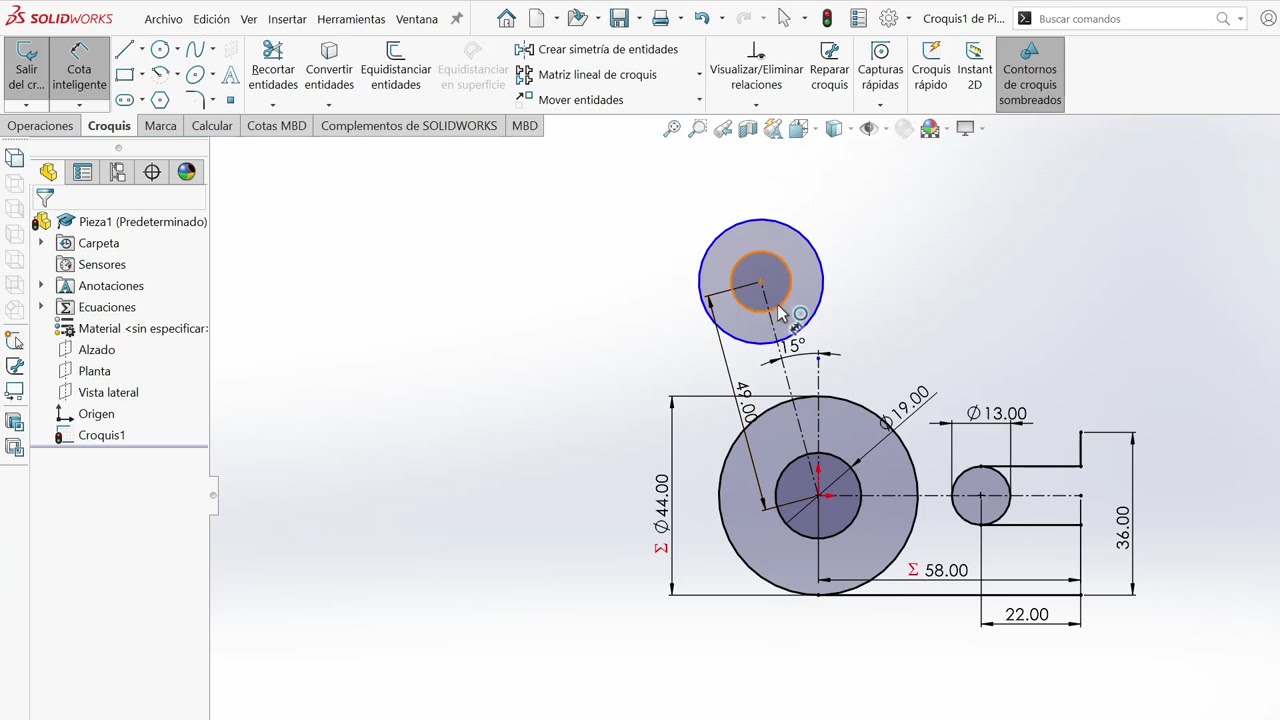Screen dimensions: 1280x720
Task: Select the Corner Rectangle tool
Action: [x=124, y=74]
